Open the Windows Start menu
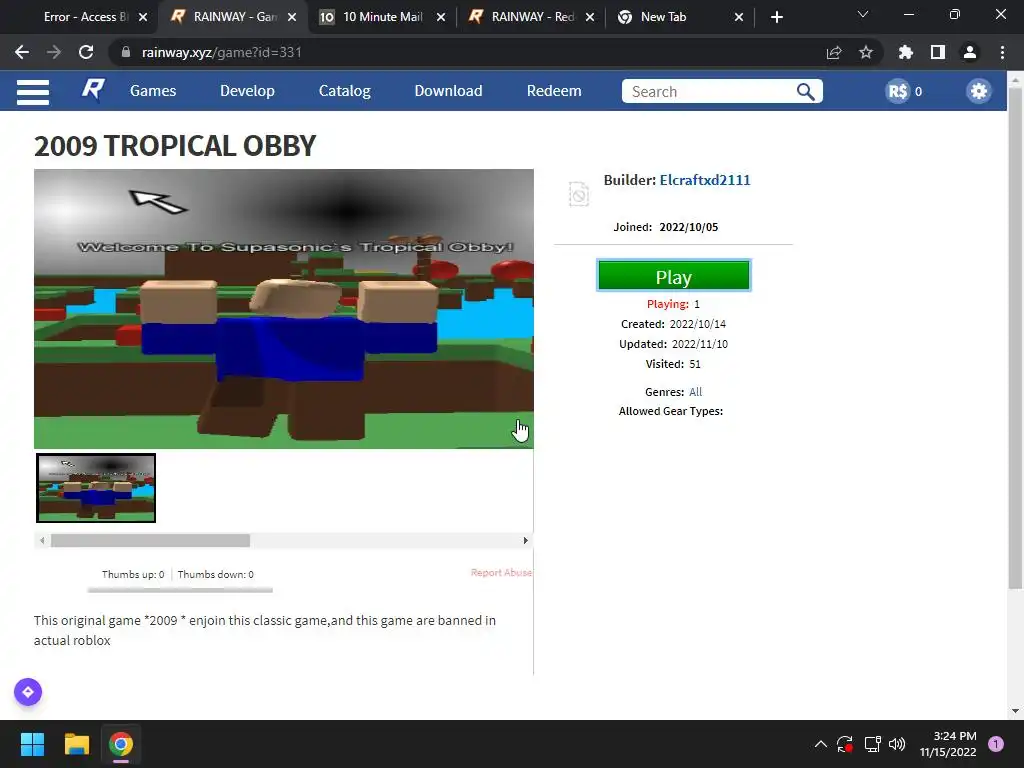The height and width of the screenshot is (768, 1024). coord(33,744)
